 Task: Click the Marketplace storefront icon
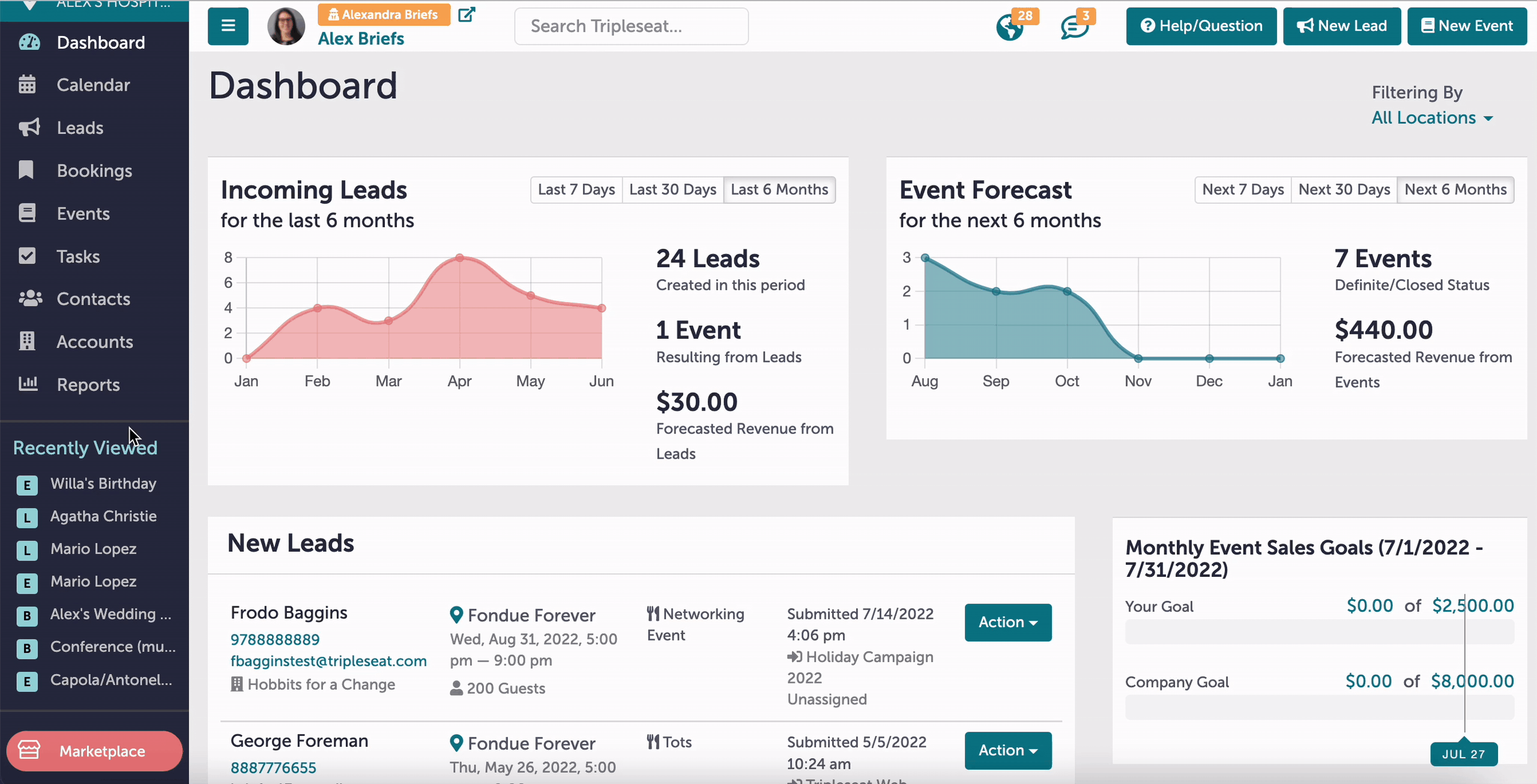tap(29, 750)
